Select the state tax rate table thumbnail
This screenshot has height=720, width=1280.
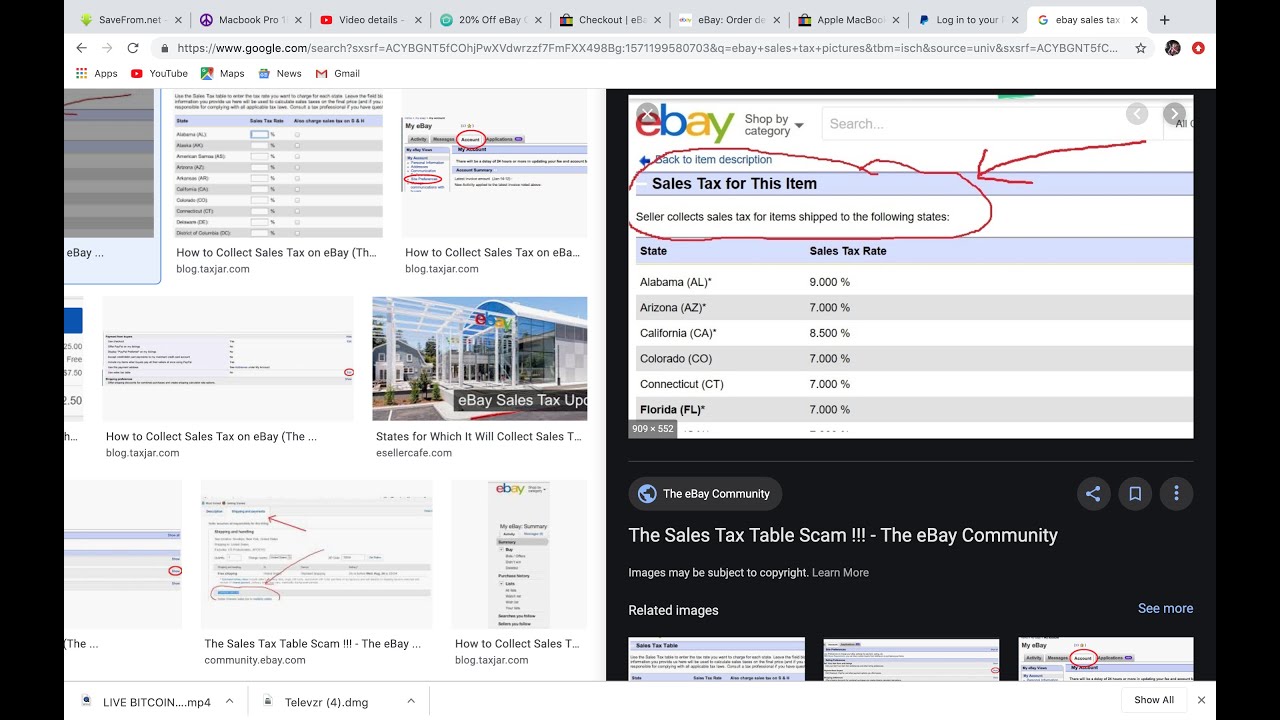coord(278,163)
